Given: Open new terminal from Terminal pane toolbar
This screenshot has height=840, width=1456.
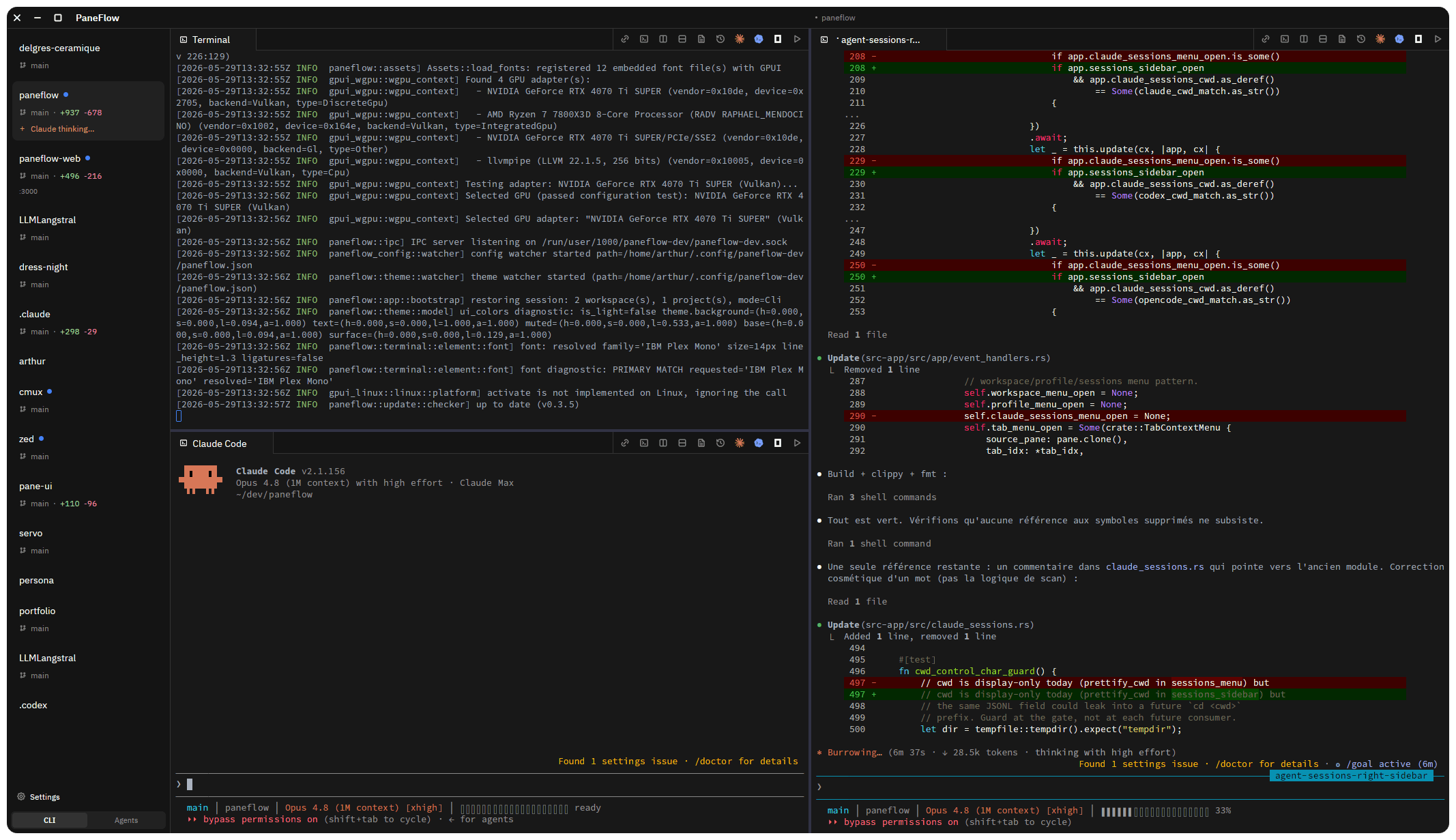Looking at the screenshot, I should 644,40.
